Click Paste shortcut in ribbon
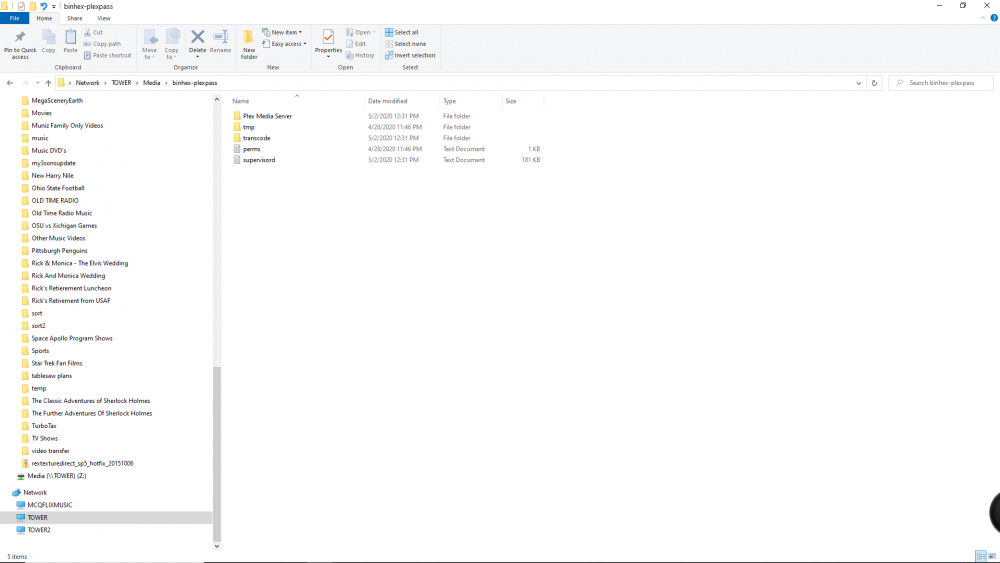The width and height of the screenshot is (1000, 563). coord(107,55)
